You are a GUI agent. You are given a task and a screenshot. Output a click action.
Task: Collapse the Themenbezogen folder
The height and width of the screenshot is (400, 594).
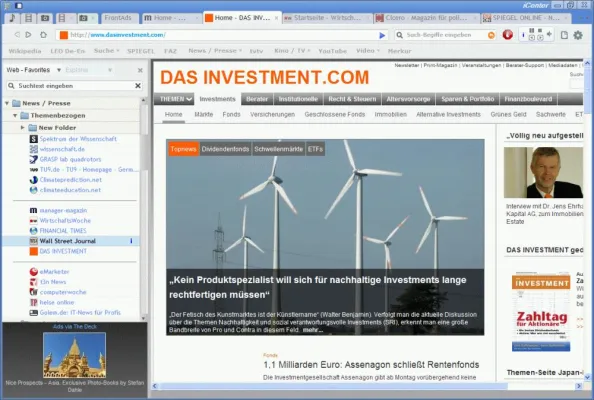tap(15, 115)
